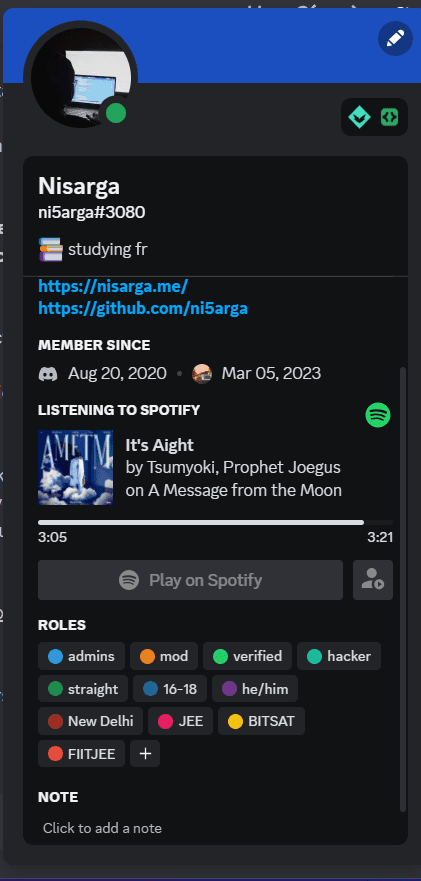The width and height of the screenshot is (421, 881).
Task: Click the BITSAT role yellow dot
Action: click(236, 721)
